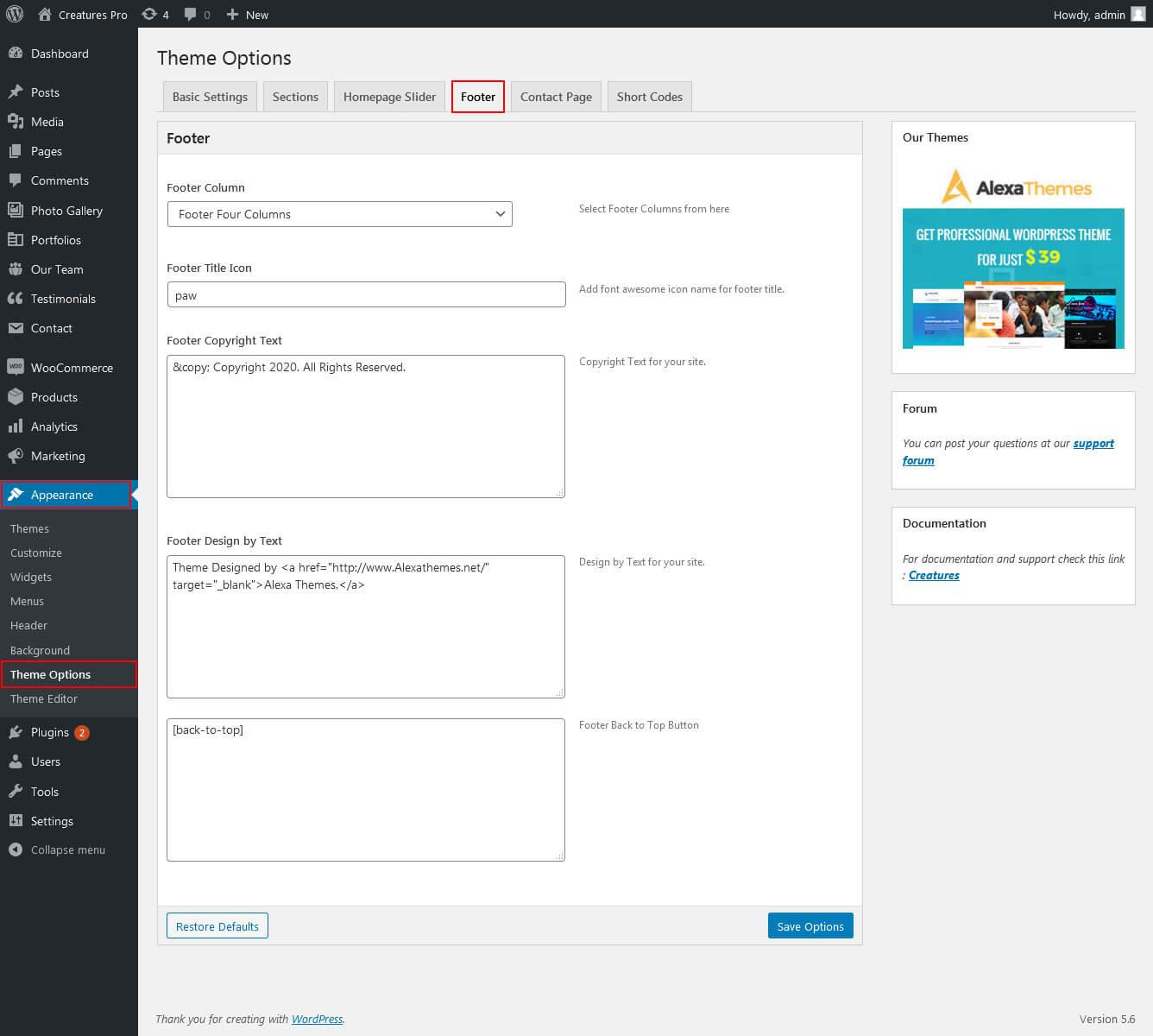Open the Contact Page tab

(556, 97)
